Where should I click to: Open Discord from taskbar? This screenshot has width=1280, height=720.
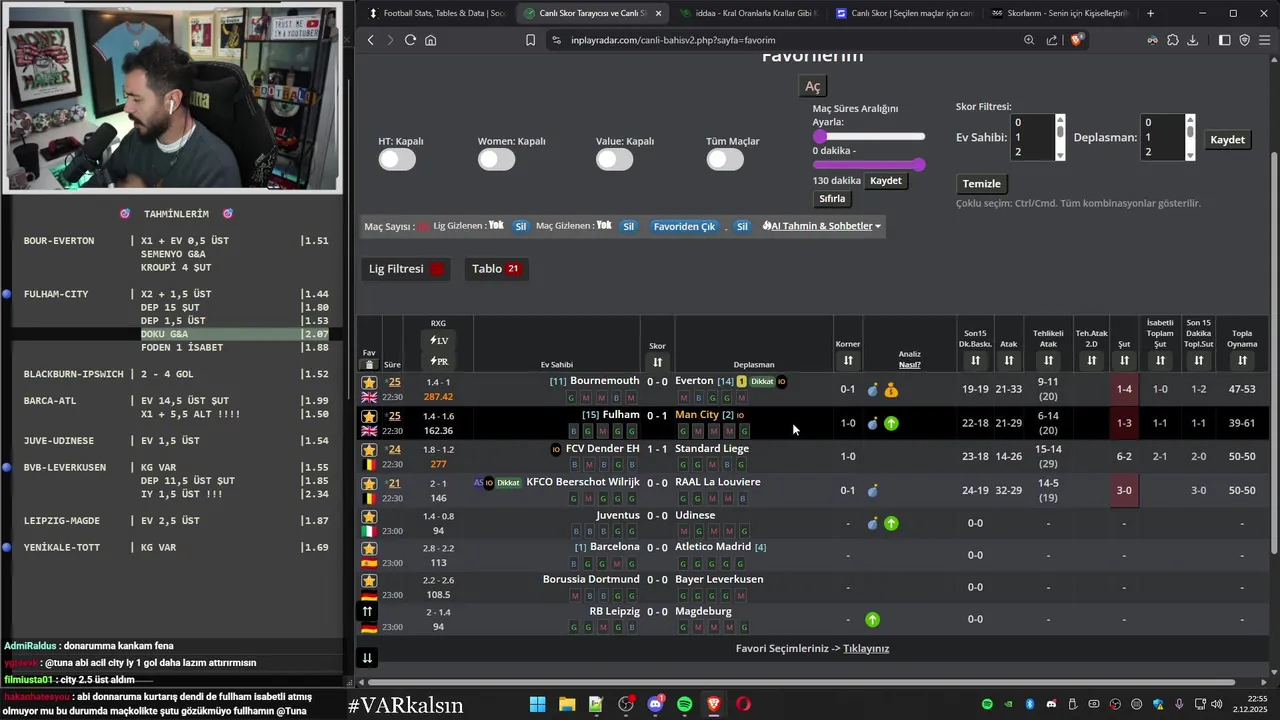tap(655, 704)
